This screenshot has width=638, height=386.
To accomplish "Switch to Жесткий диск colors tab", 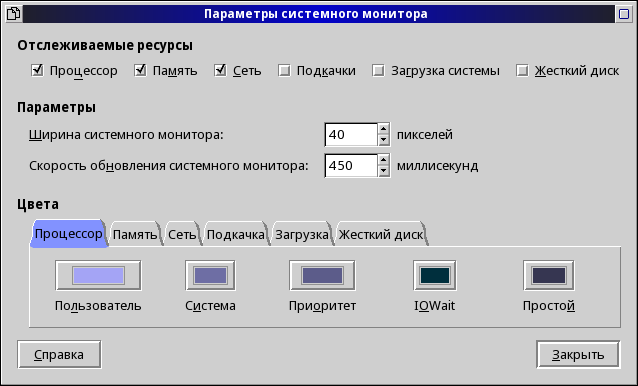I will [381, 235].
